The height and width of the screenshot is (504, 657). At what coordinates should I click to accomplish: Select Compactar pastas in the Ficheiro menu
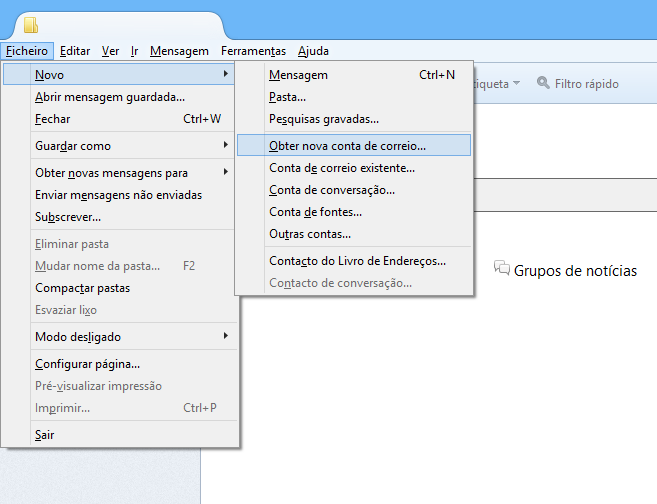[x=82, y=288]
